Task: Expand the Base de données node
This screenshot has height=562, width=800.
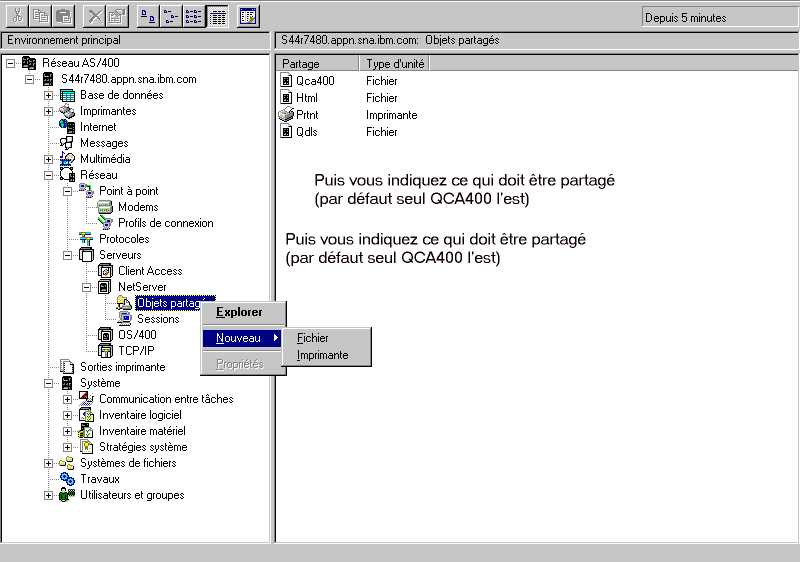Action: tap(49, 95)
